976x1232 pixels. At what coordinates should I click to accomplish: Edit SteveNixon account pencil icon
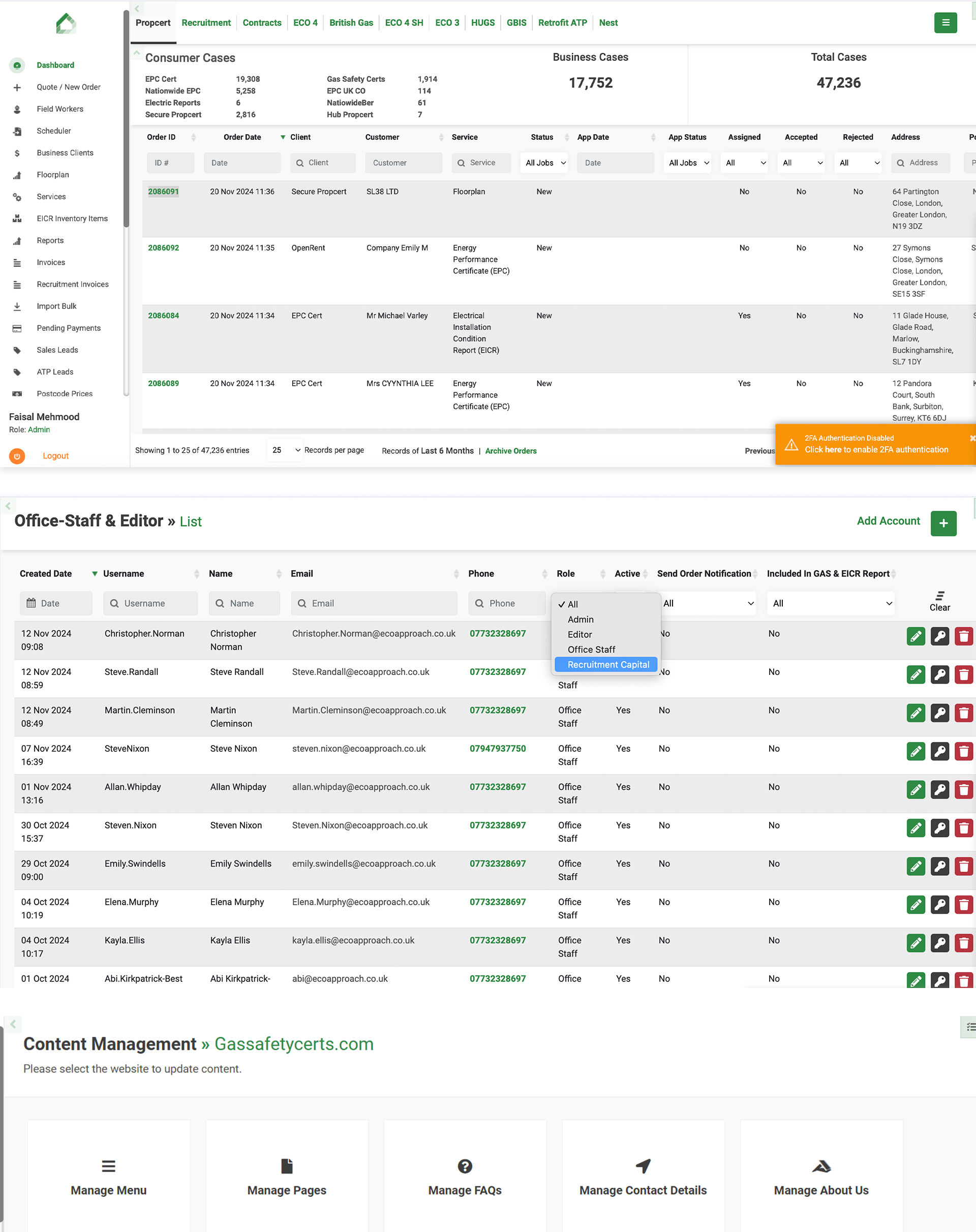coord(916,751)
